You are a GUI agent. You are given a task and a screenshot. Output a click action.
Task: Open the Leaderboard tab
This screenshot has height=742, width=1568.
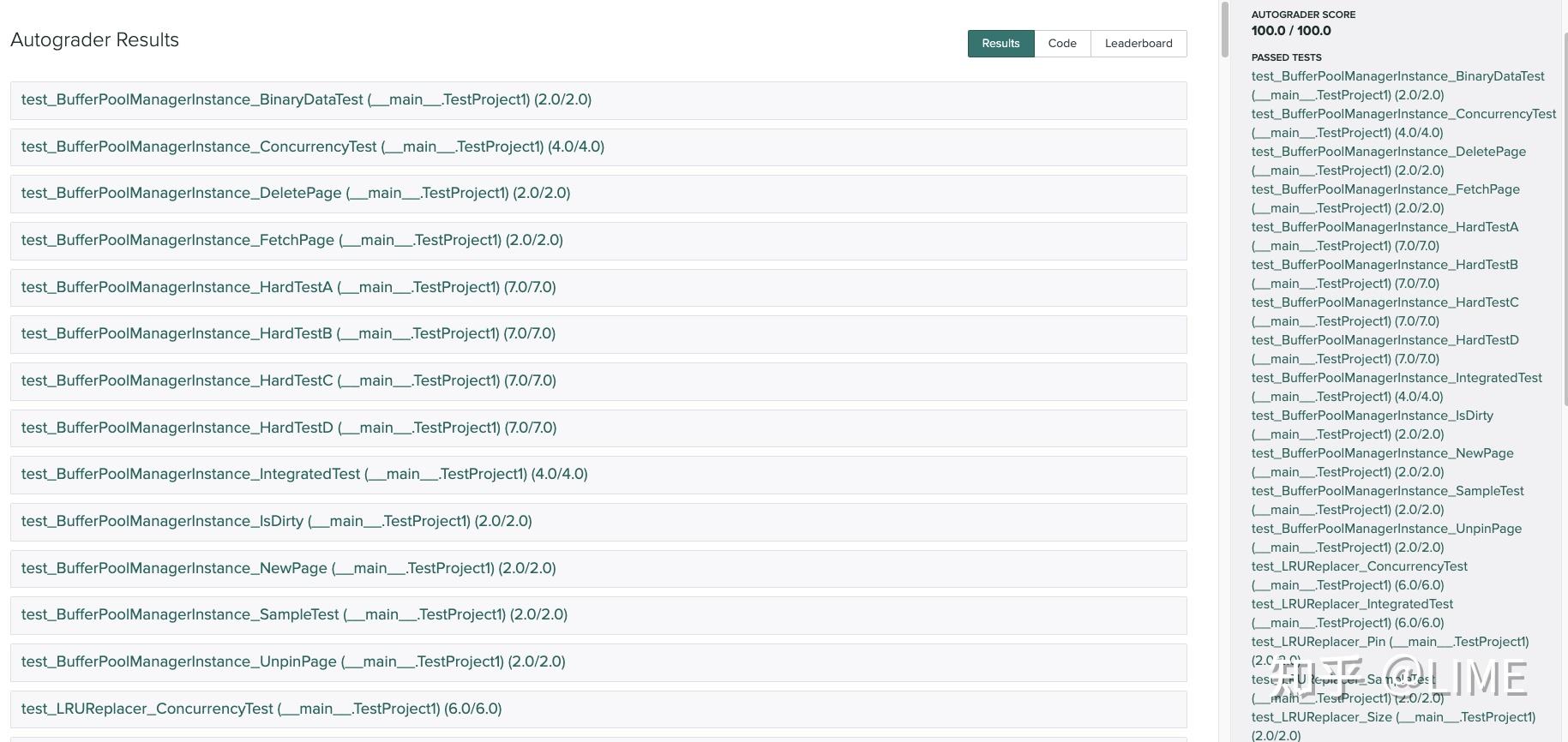coord(1138,44)
